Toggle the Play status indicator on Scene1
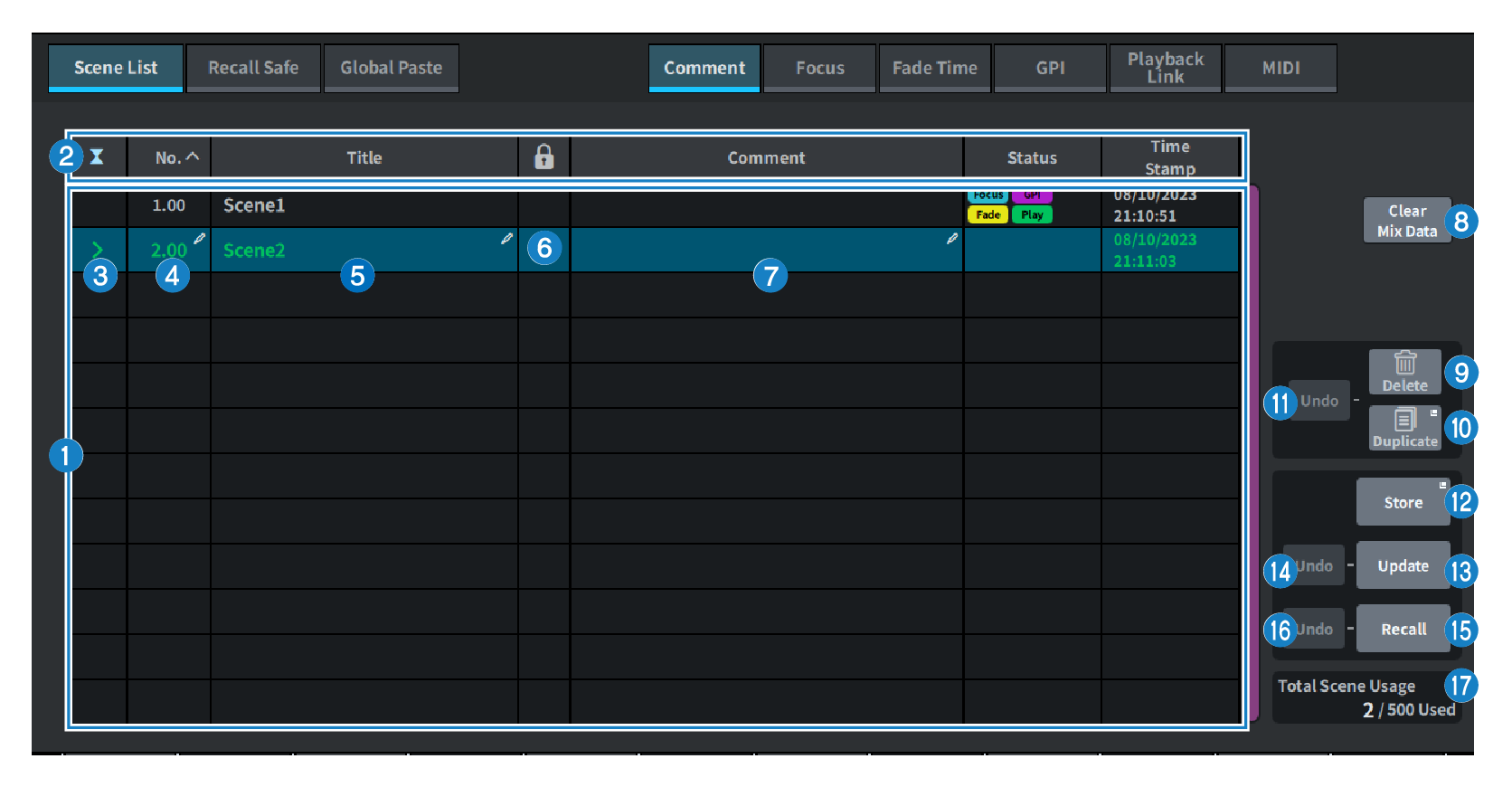 tap(1032, 215)
